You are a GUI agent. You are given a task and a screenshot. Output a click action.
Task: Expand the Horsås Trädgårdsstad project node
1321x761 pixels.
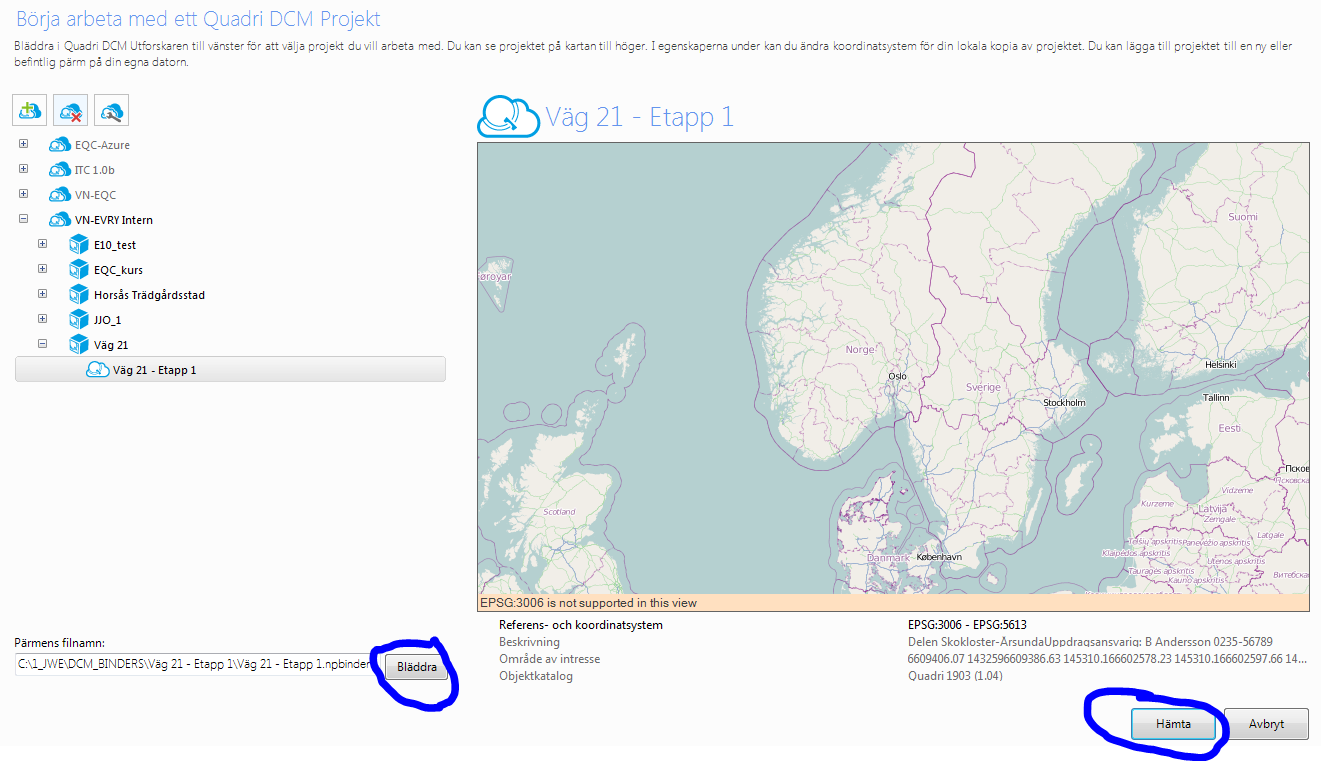pos(42,294)
